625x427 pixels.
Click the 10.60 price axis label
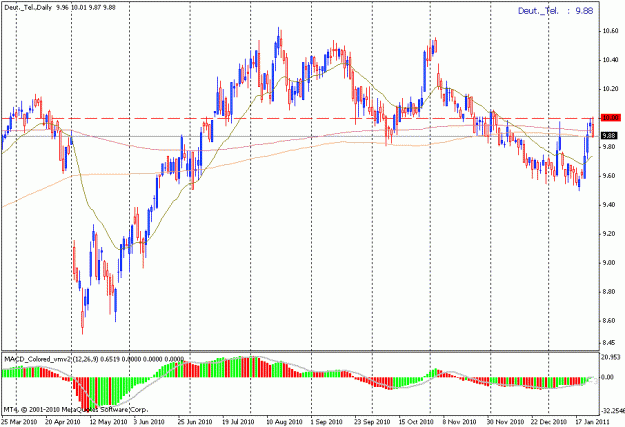611,31
